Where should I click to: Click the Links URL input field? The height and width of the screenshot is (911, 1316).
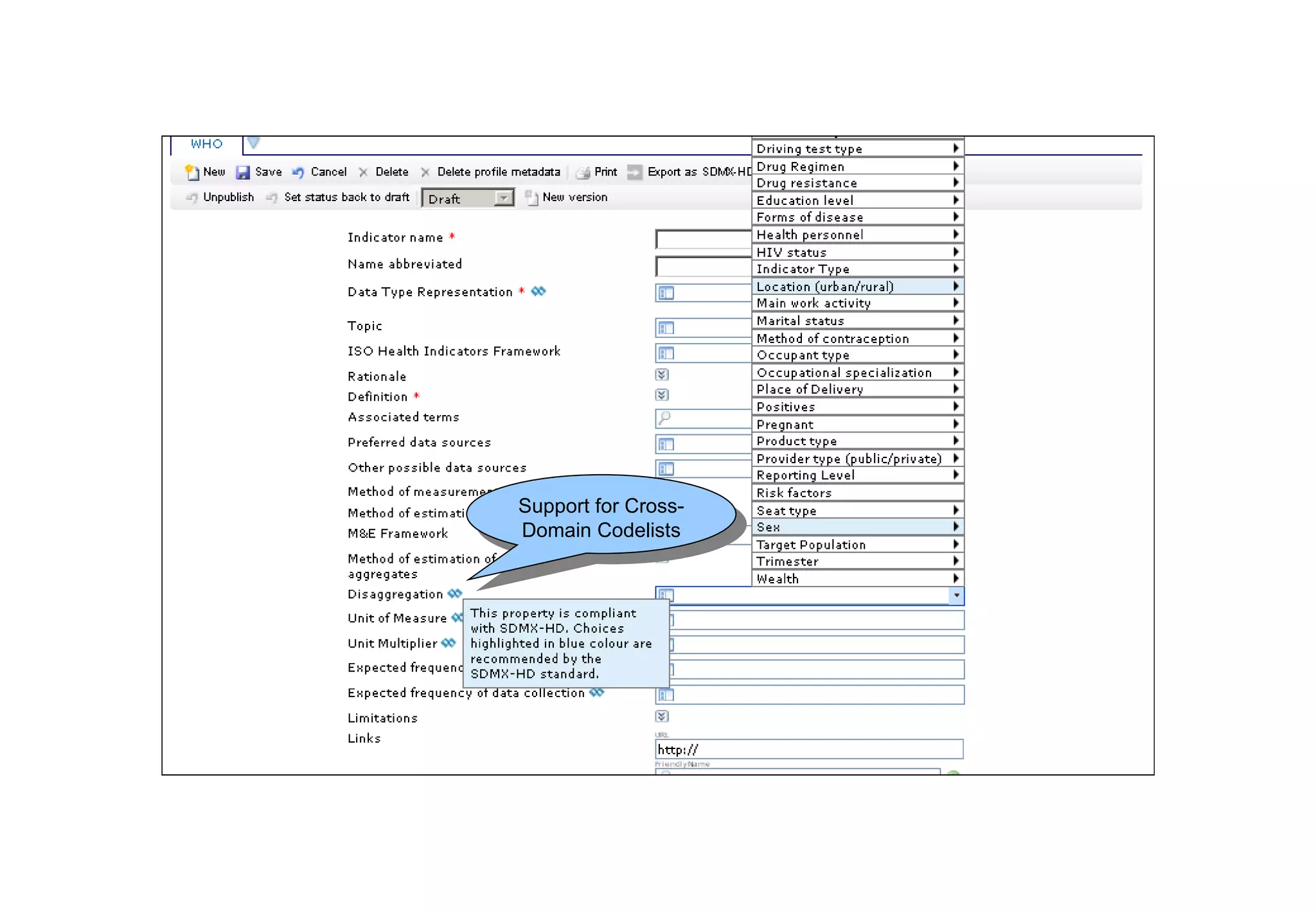808,750
